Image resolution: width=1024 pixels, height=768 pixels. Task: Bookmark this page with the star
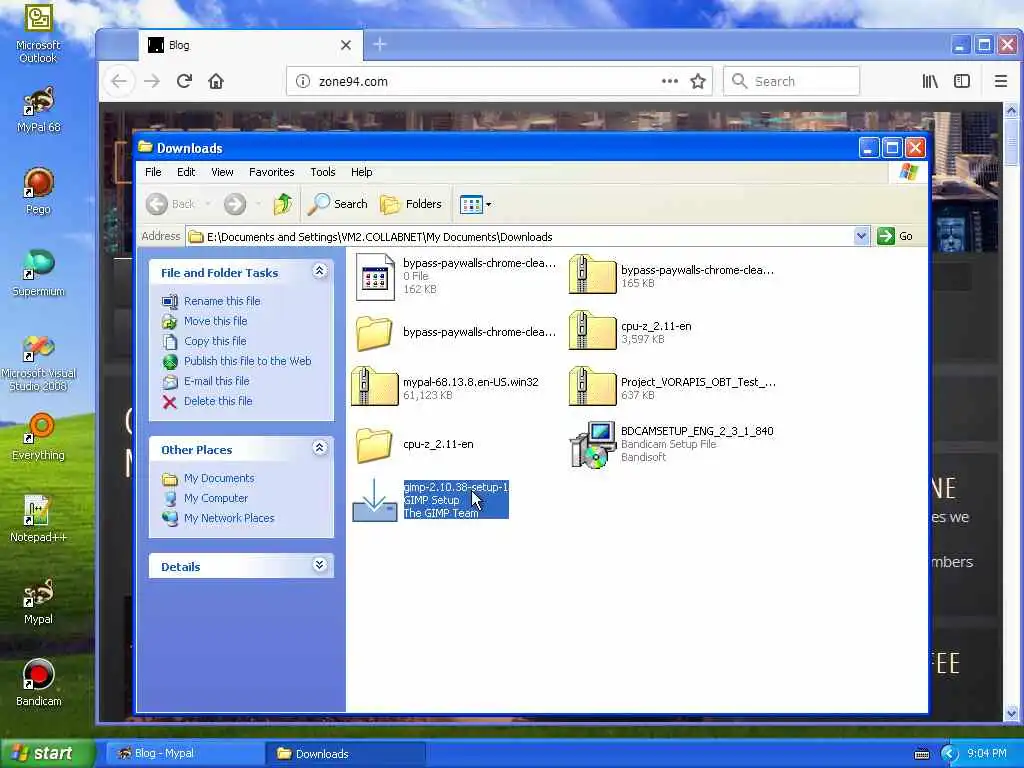coord(697,81)
